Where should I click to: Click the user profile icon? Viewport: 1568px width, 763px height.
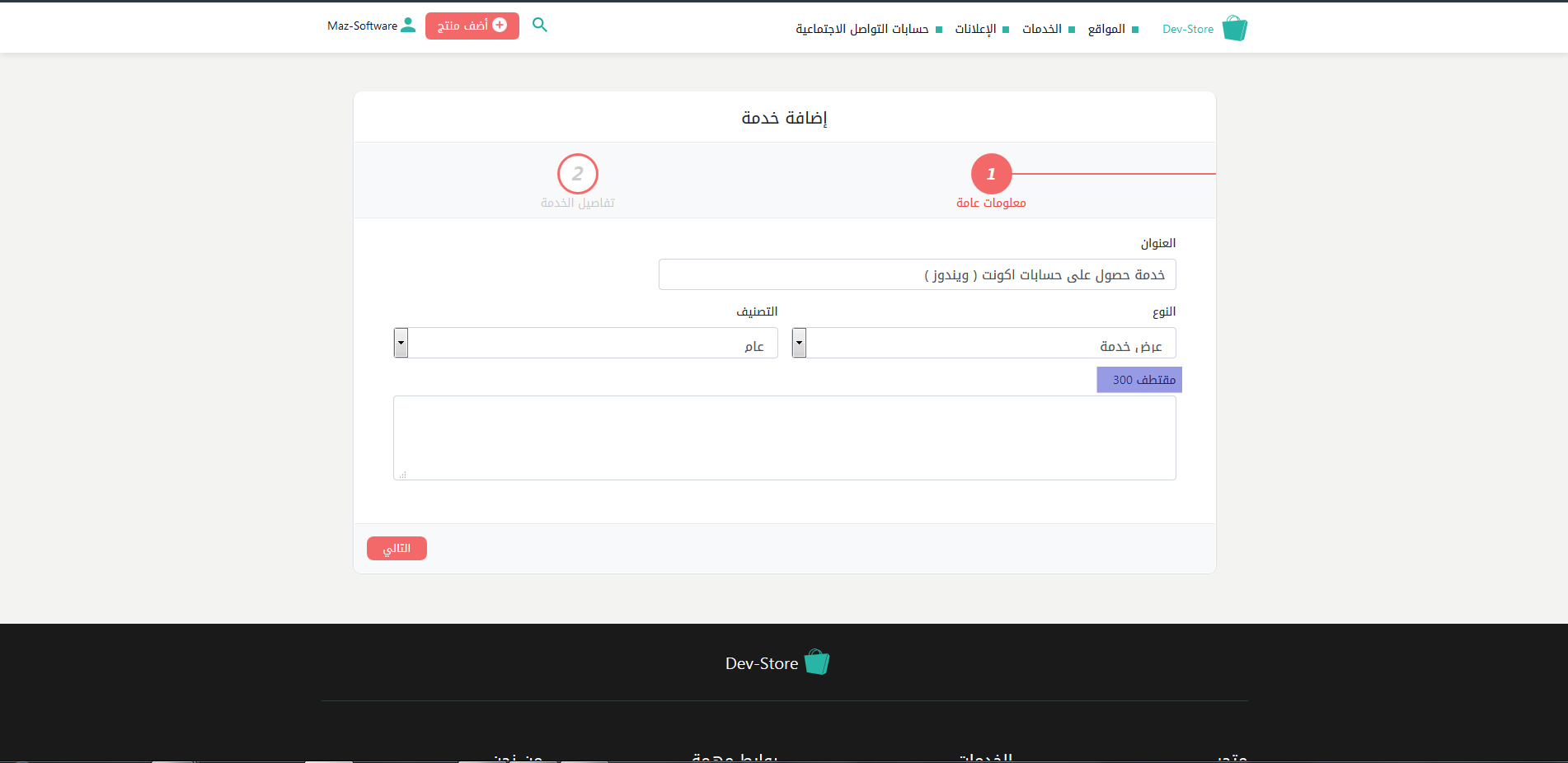408,26
